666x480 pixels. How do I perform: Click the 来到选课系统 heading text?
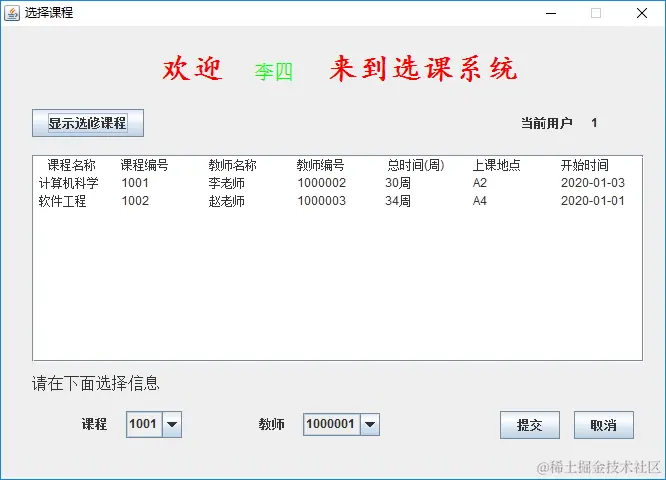tap(423, 68)
